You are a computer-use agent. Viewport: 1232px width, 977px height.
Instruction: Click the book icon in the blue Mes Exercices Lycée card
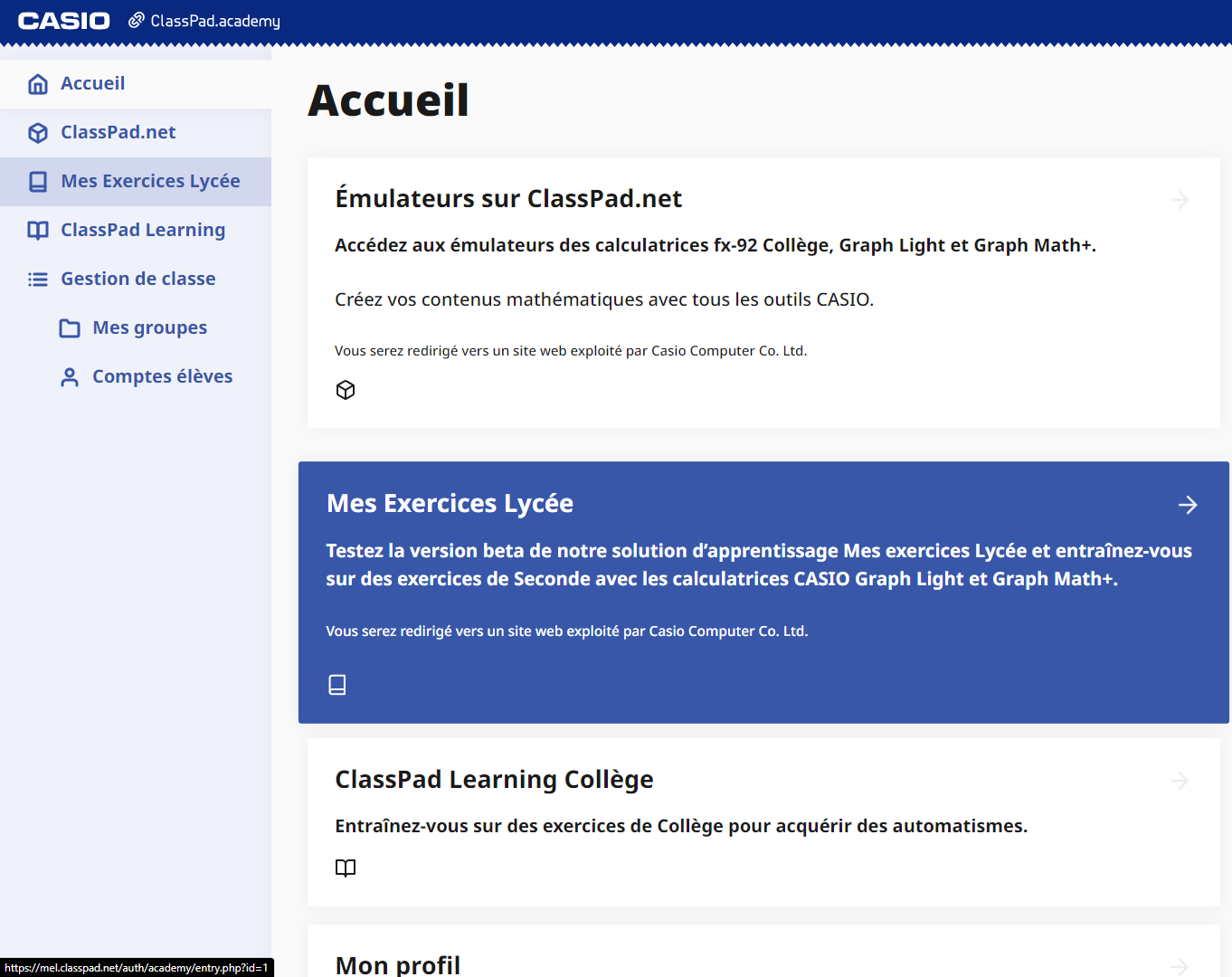click(337, 685)
